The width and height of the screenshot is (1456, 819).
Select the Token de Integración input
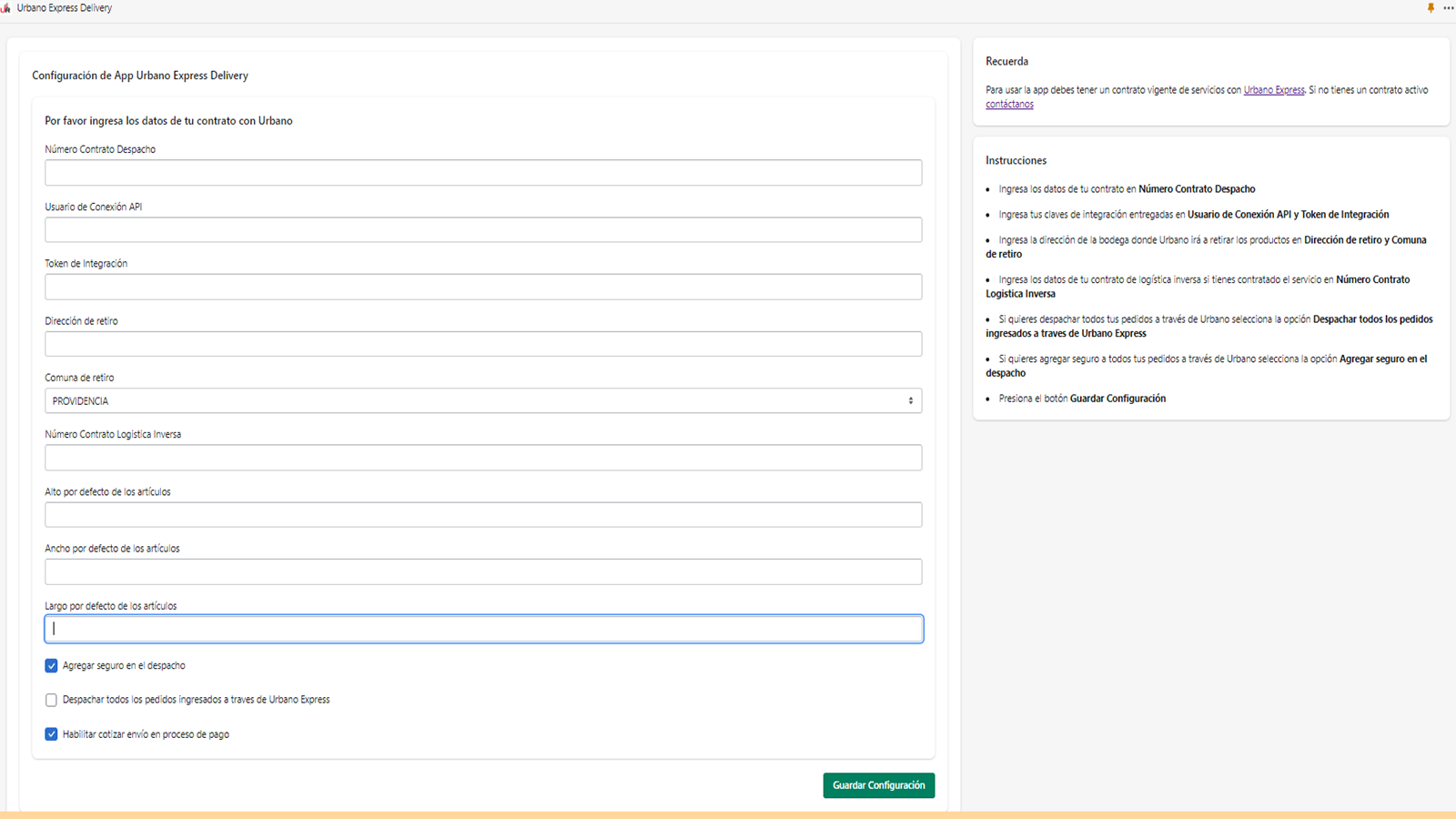pos(483,287)
